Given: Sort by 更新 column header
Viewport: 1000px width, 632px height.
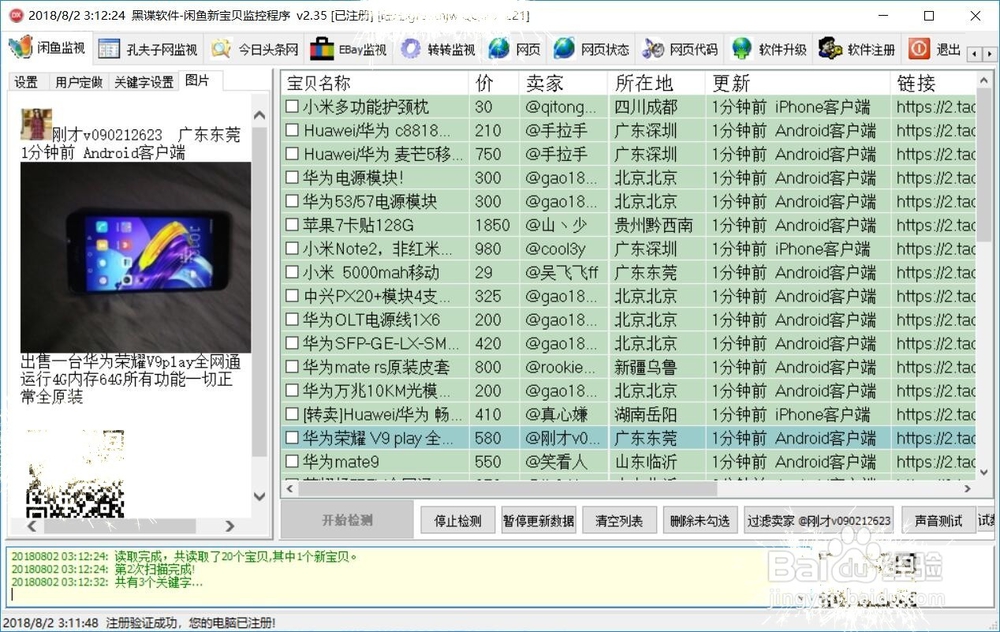Looking at the screenshot, I should [x=798, y=83].
